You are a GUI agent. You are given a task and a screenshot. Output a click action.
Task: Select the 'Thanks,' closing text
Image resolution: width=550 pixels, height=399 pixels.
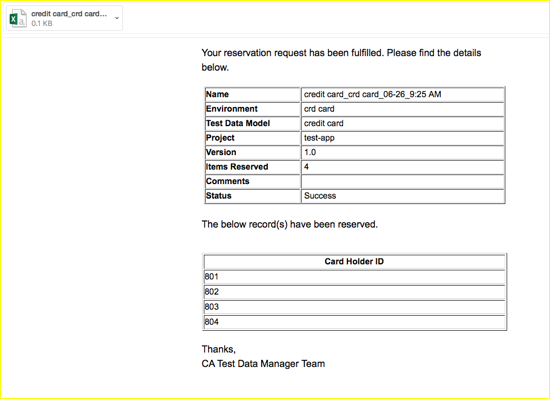click(219, 349)
